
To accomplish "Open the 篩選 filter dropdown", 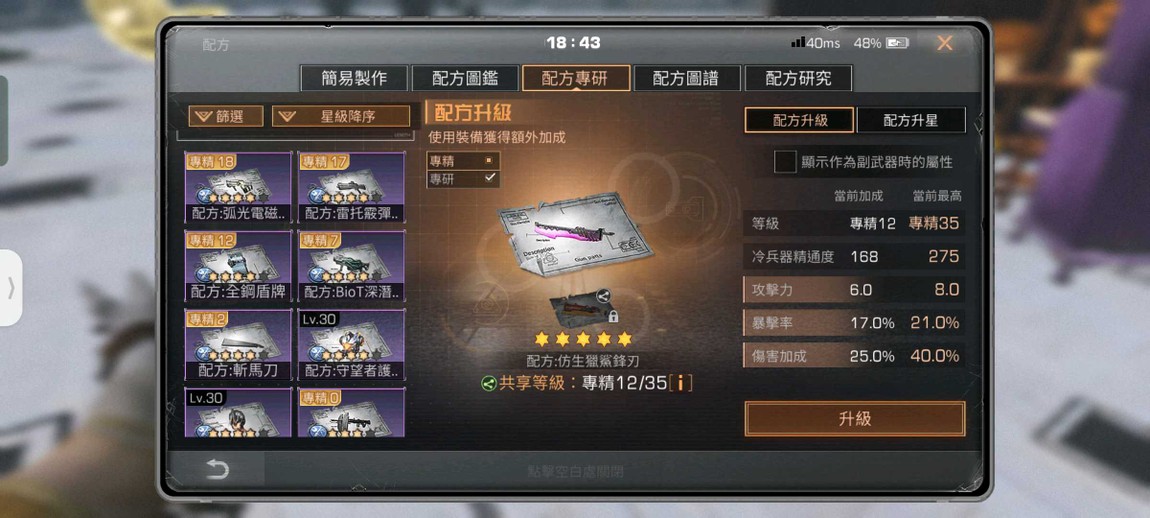I will [226, 116].
